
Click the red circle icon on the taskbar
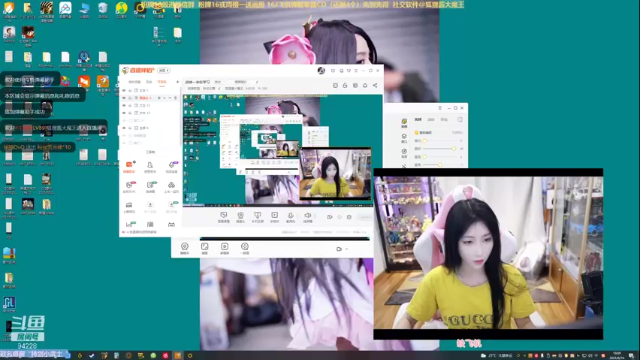(165, 356)
